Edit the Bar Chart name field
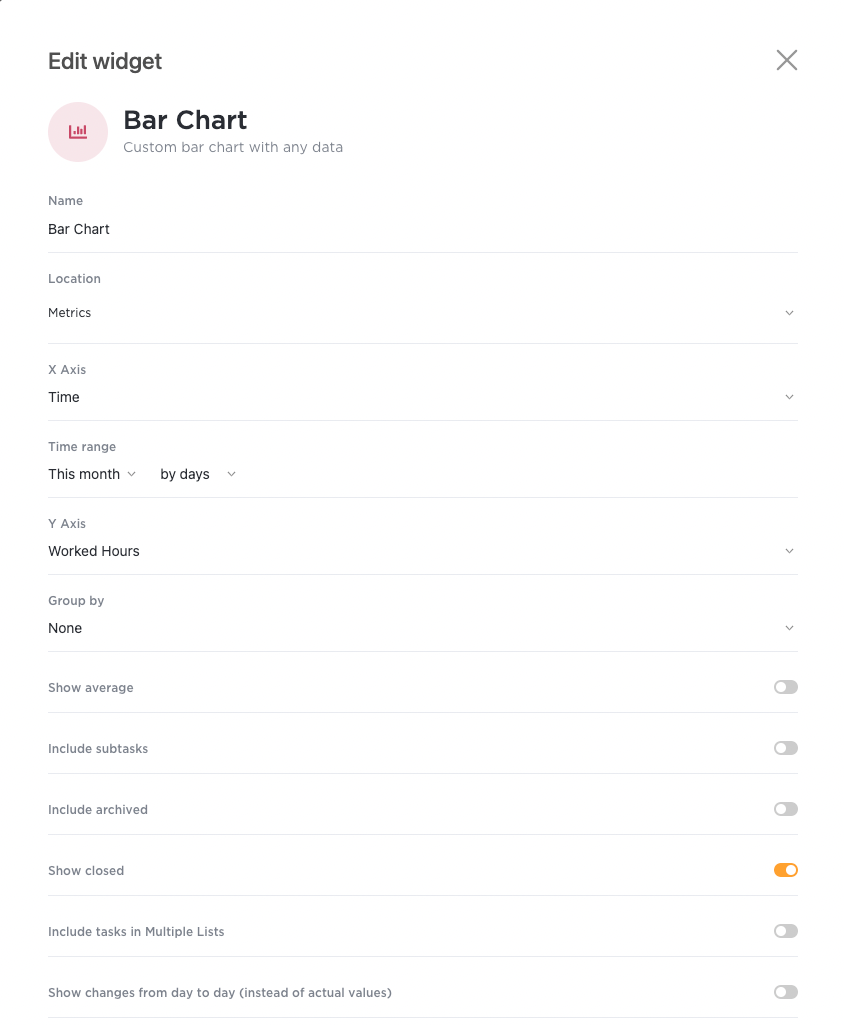The height and width of the screenshot is (1025, 844). pyautogui.click(x=422, y=229)
